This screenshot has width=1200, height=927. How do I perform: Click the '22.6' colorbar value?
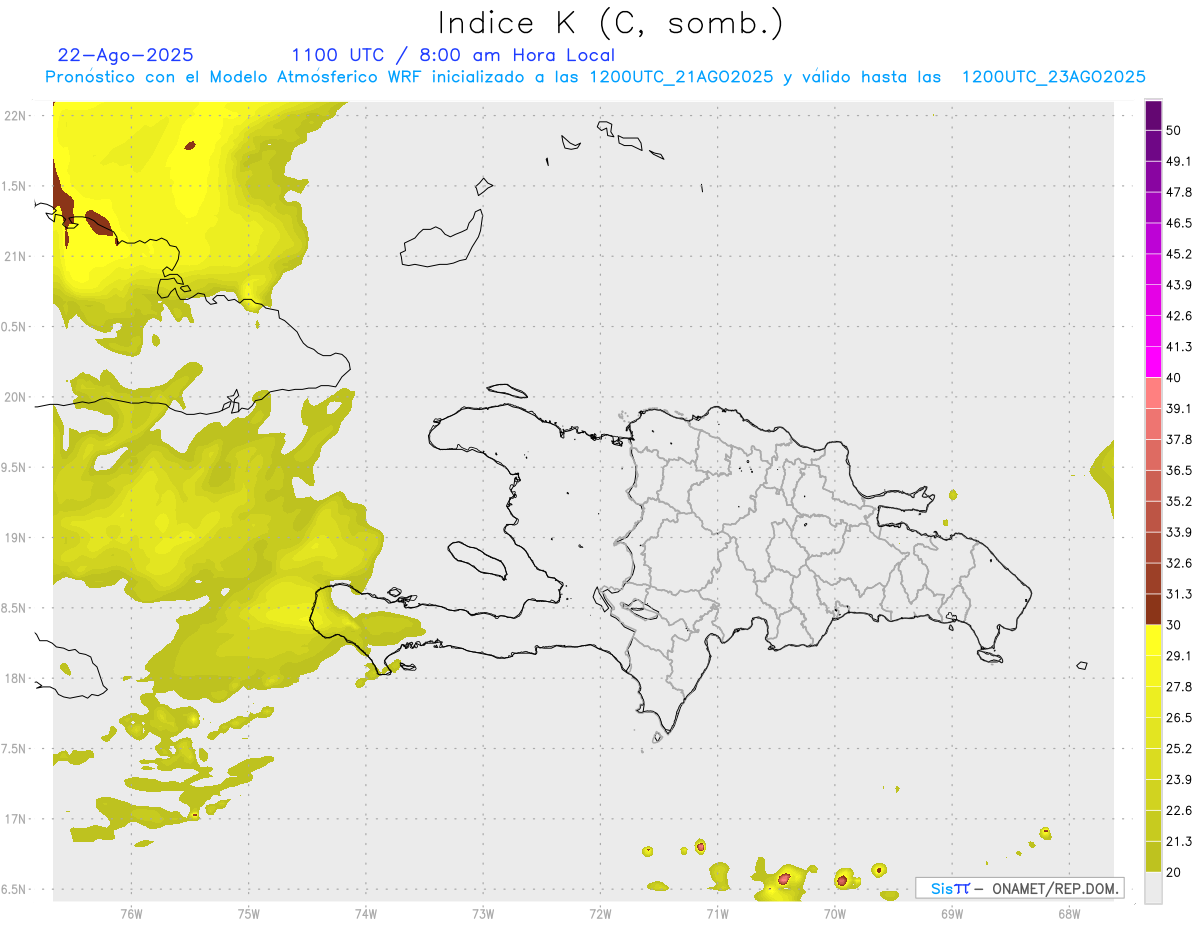1179,811
